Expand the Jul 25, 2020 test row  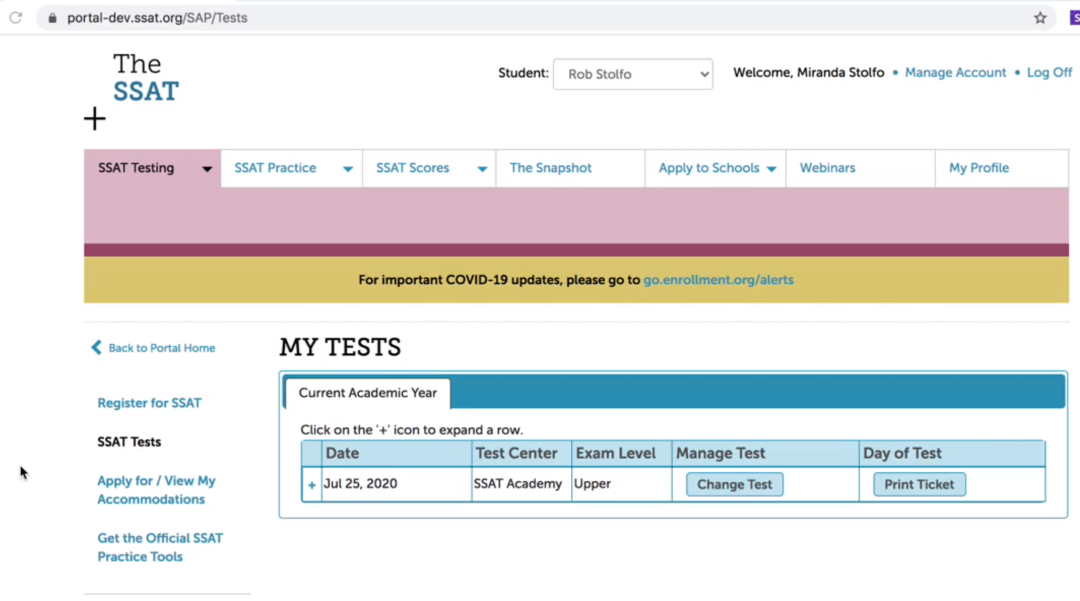[x=312, y=485]
